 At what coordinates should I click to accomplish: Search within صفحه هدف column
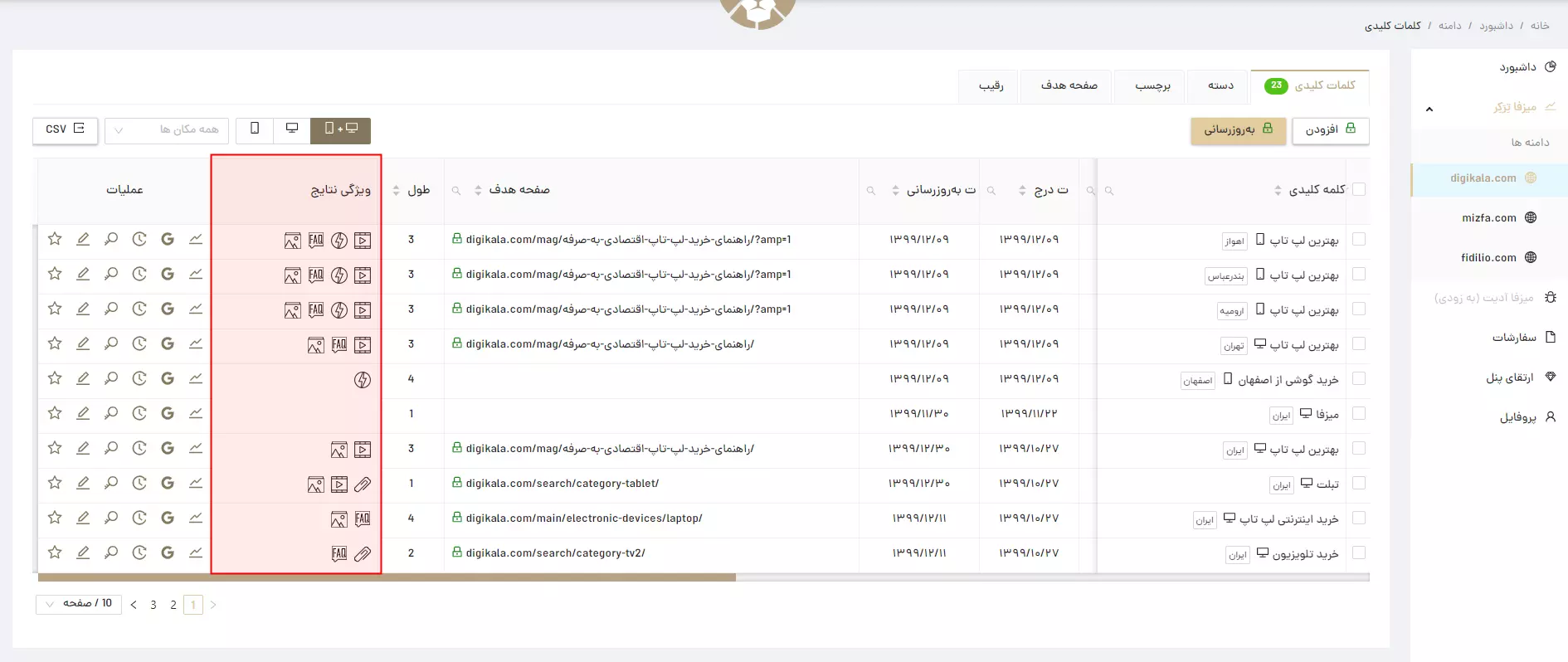click(x=456, y=191)
